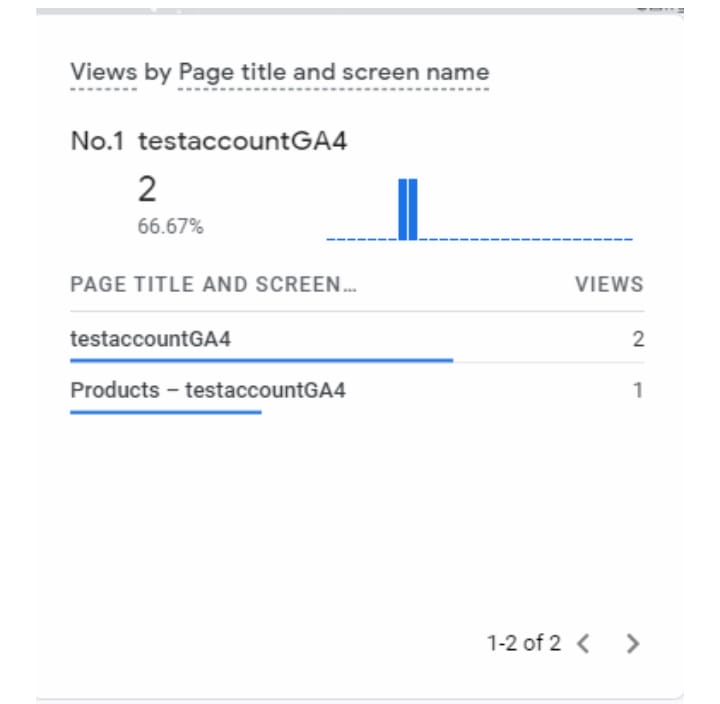
Task: Open the Page title and screen name dimension selector
Action: point(333,73)
